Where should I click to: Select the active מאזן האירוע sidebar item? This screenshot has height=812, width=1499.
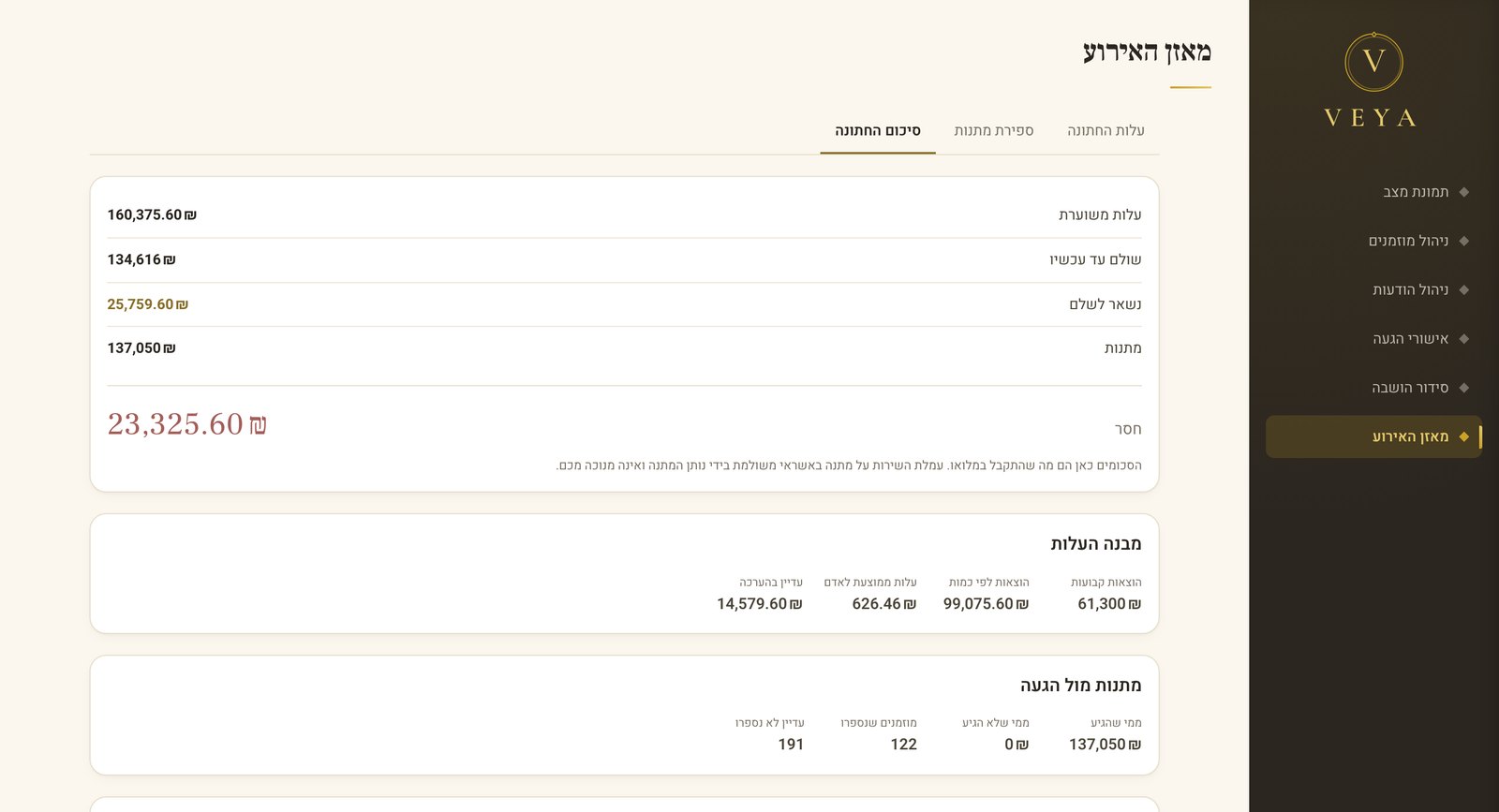tap(1373, 436)
